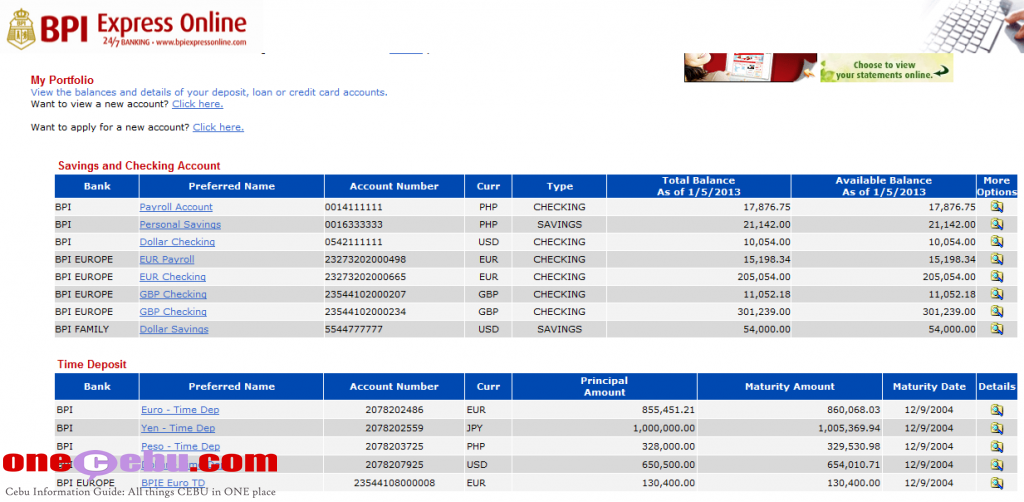This screenshot has width=1024, height=502.
Task: Select maturity amount 654,010.71
Action: [853, 465]
